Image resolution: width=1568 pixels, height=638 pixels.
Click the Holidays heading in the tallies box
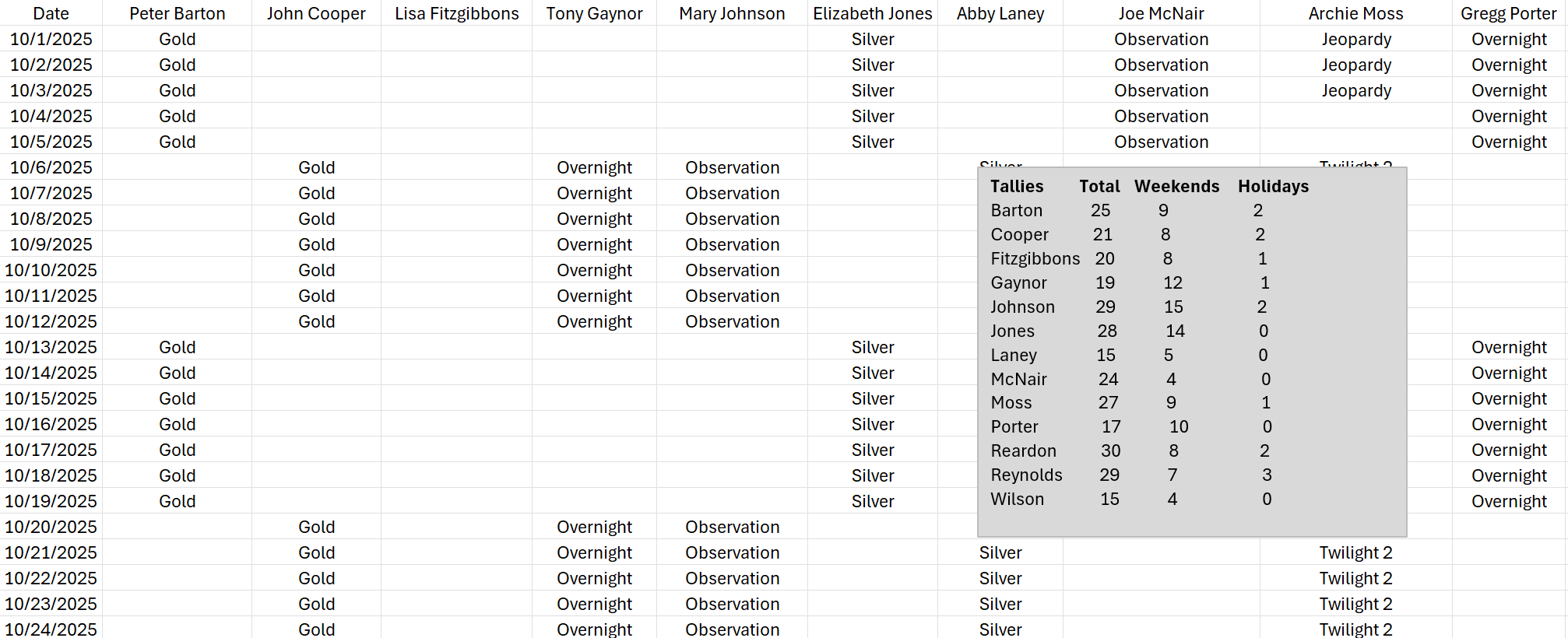(x=1273, y=186)
